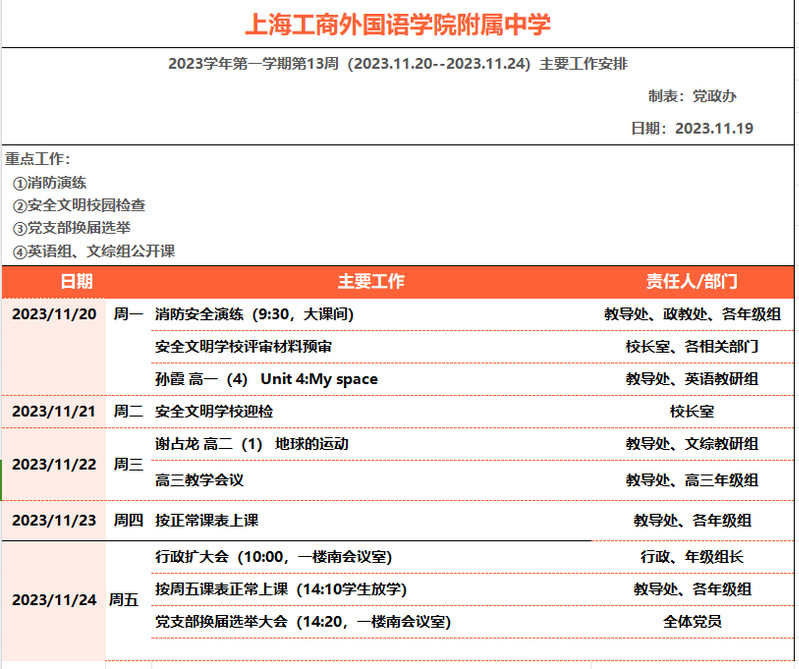Select the cell 按正常课表上课
The height and width of the screenshot is (669, 799).
tap(207, 520)
